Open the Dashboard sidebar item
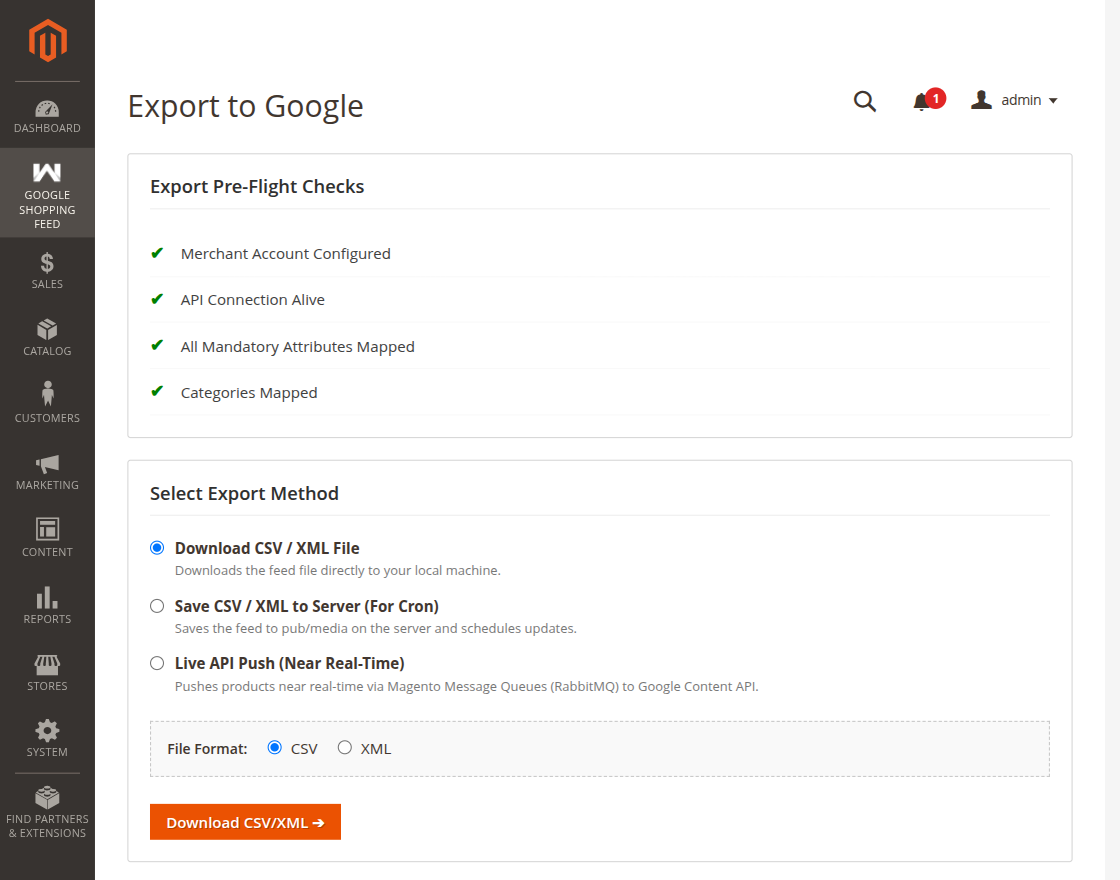The image size is (1120, 880). 47,117
